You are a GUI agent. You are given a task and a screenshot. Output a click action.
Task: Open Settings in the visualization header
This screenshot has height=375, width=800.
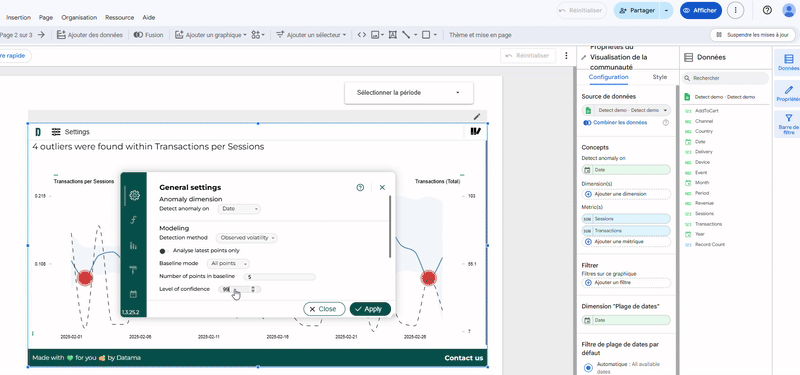point(71,132)
